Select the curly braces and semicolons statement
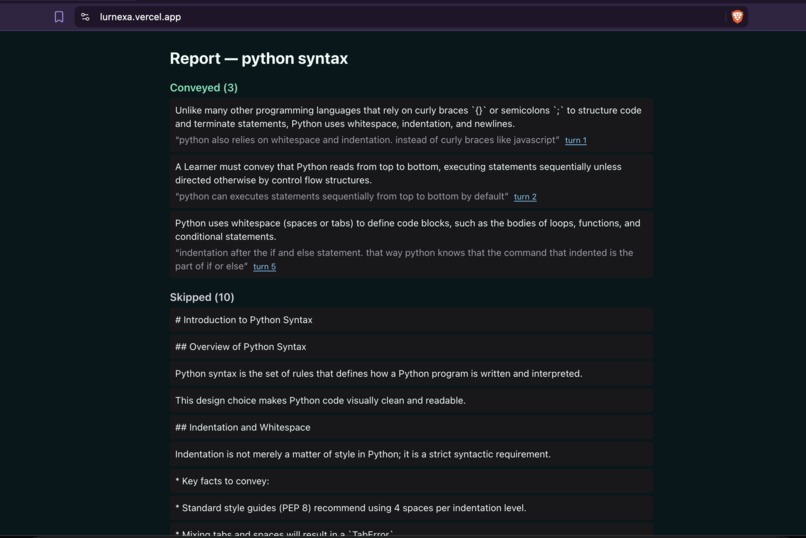The height and width of the screenshot is (538, 806). 408,117
